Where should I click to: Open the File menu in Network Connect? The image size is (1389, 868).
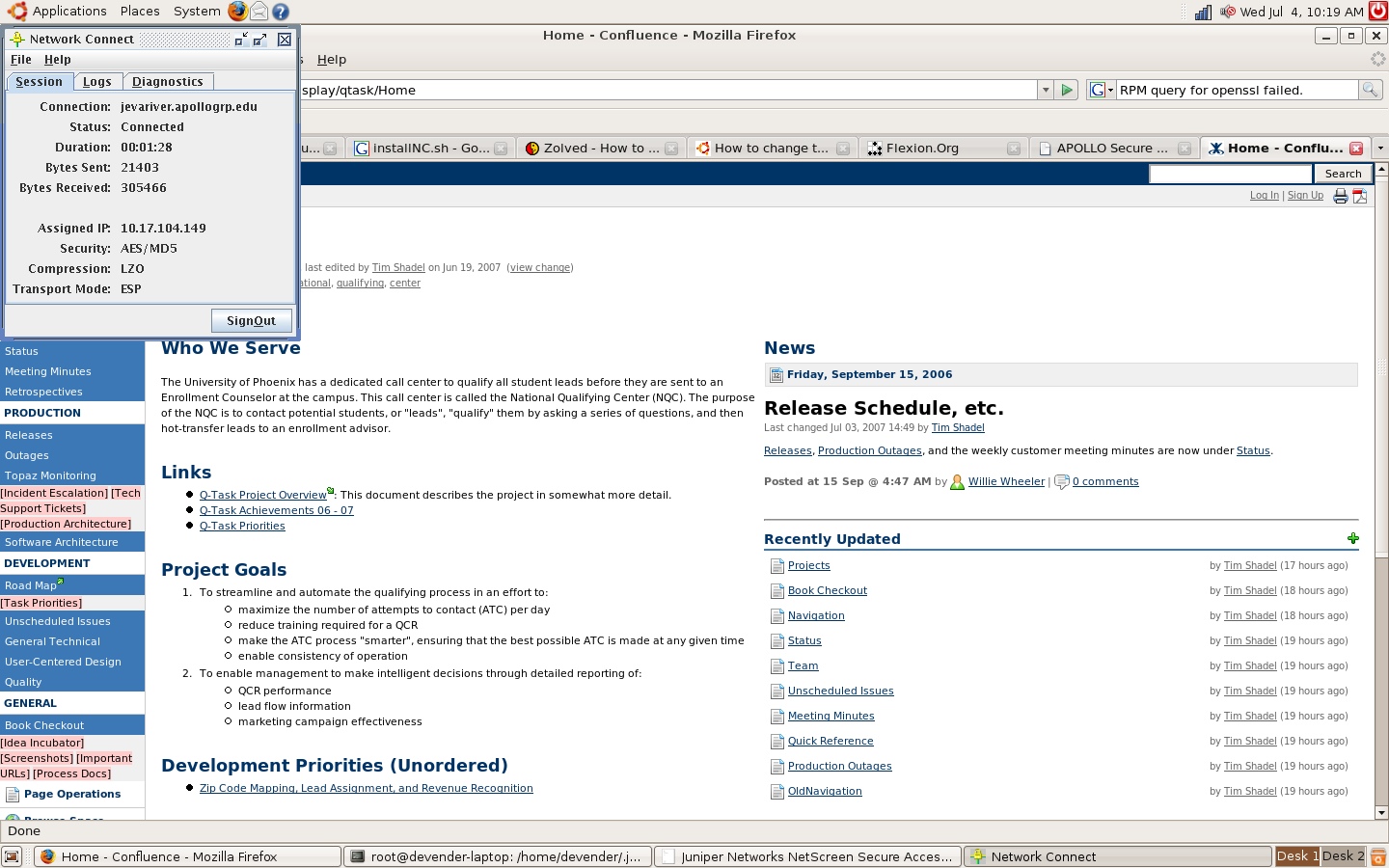tap(21, 60)
